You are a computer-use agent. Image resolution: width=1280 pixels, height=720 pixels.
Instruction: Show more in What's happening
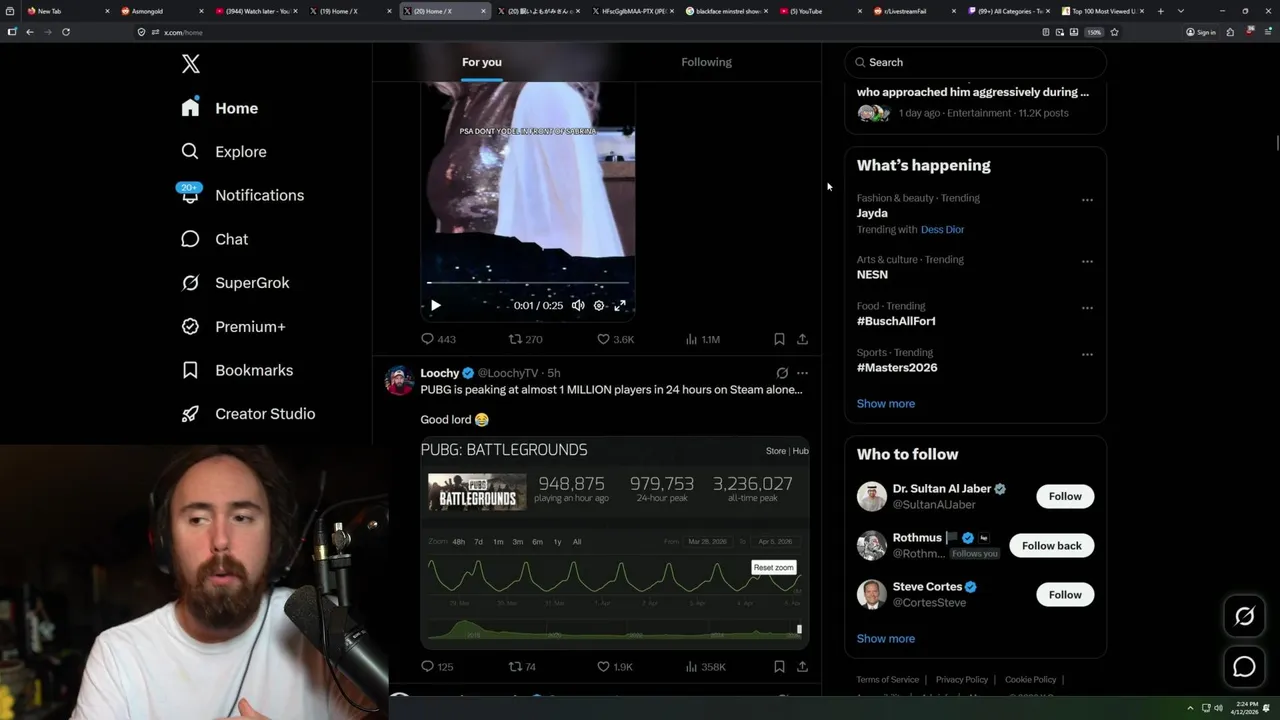886,404
